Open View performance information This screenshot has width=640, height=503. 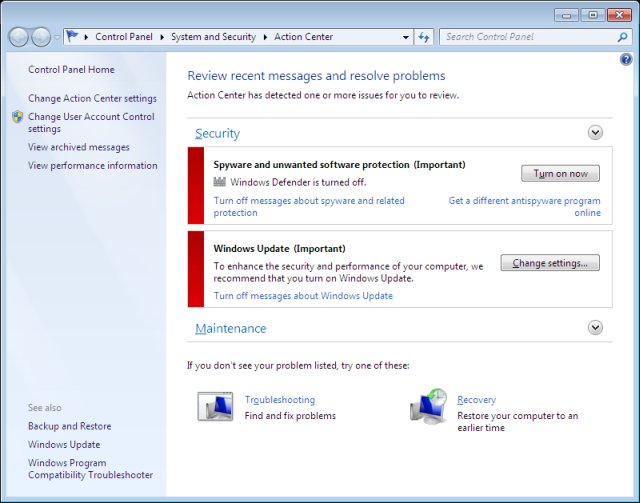93,165
